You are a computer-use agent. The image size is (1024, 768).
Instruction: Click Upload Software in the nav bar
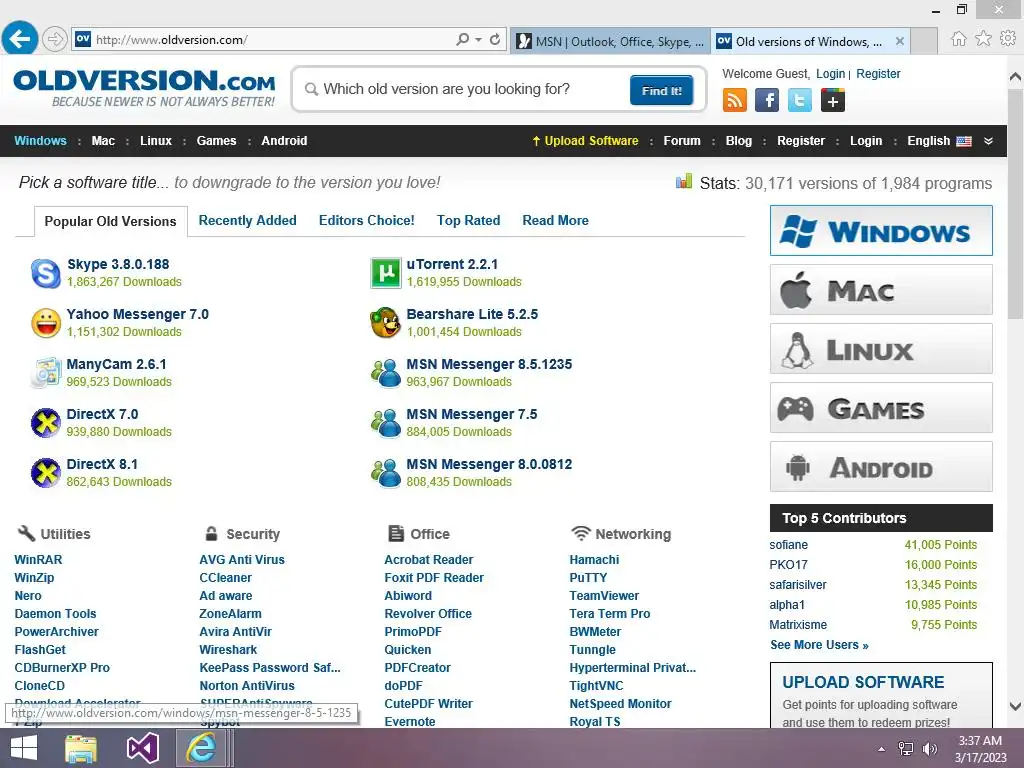point(585,141)
